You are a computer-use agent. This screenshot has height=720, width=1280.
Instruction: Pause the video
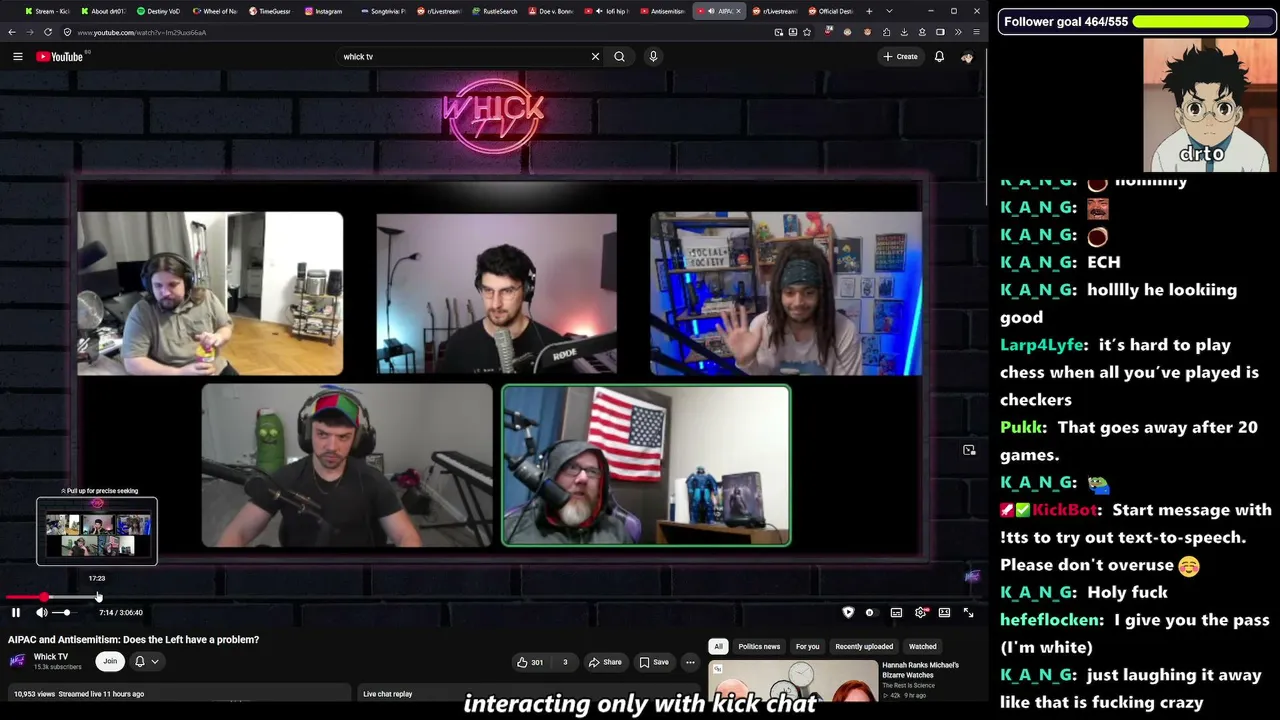(x=16, y=612)
